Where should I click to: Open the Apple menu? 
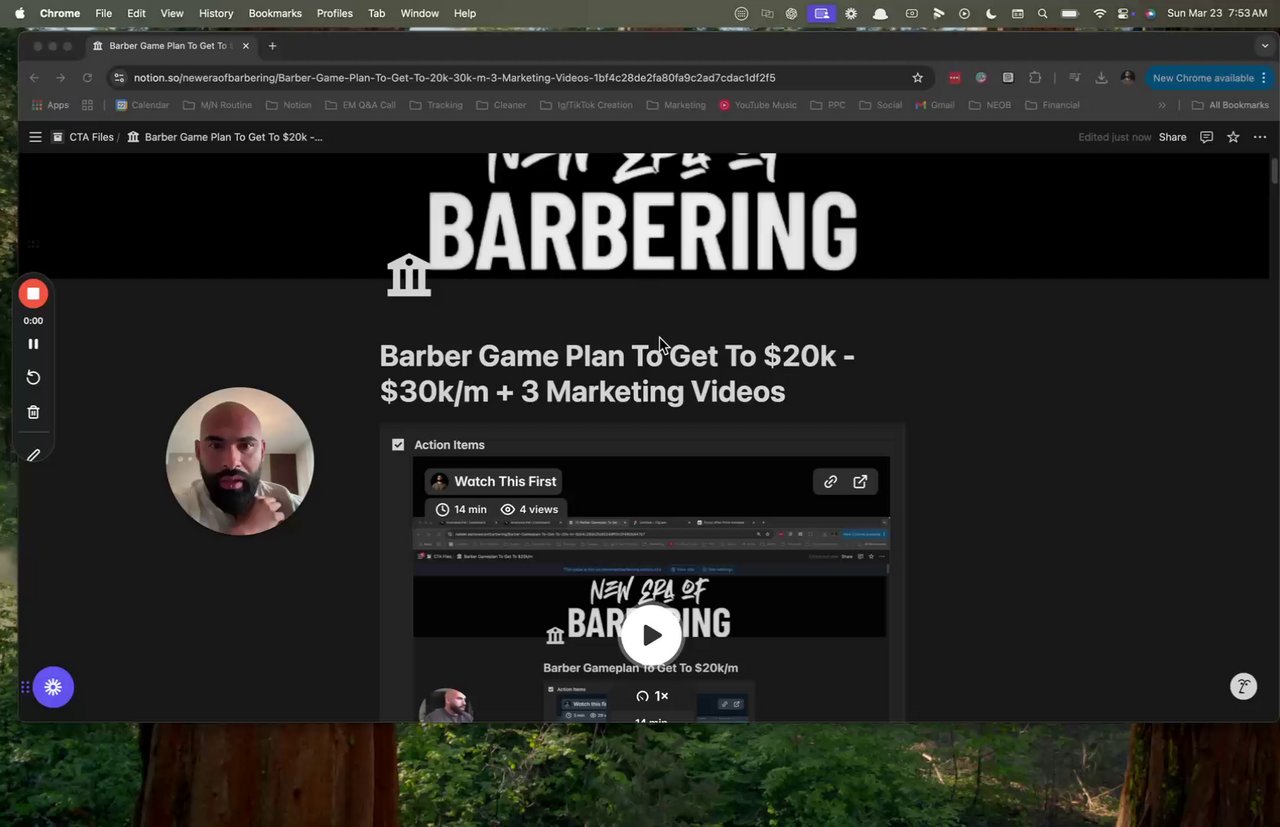(x=19, y=13)
